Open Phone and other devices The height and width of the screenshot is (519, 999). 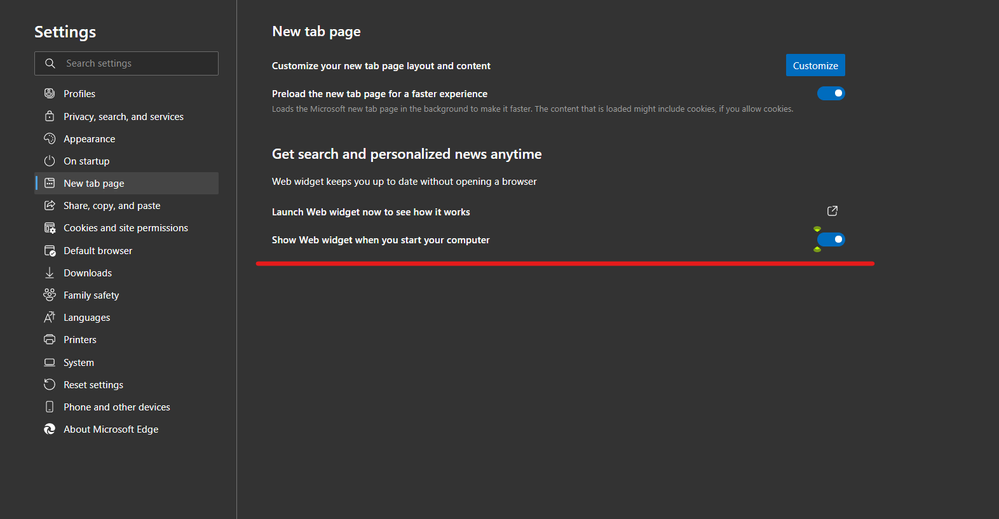click(127, 408)
